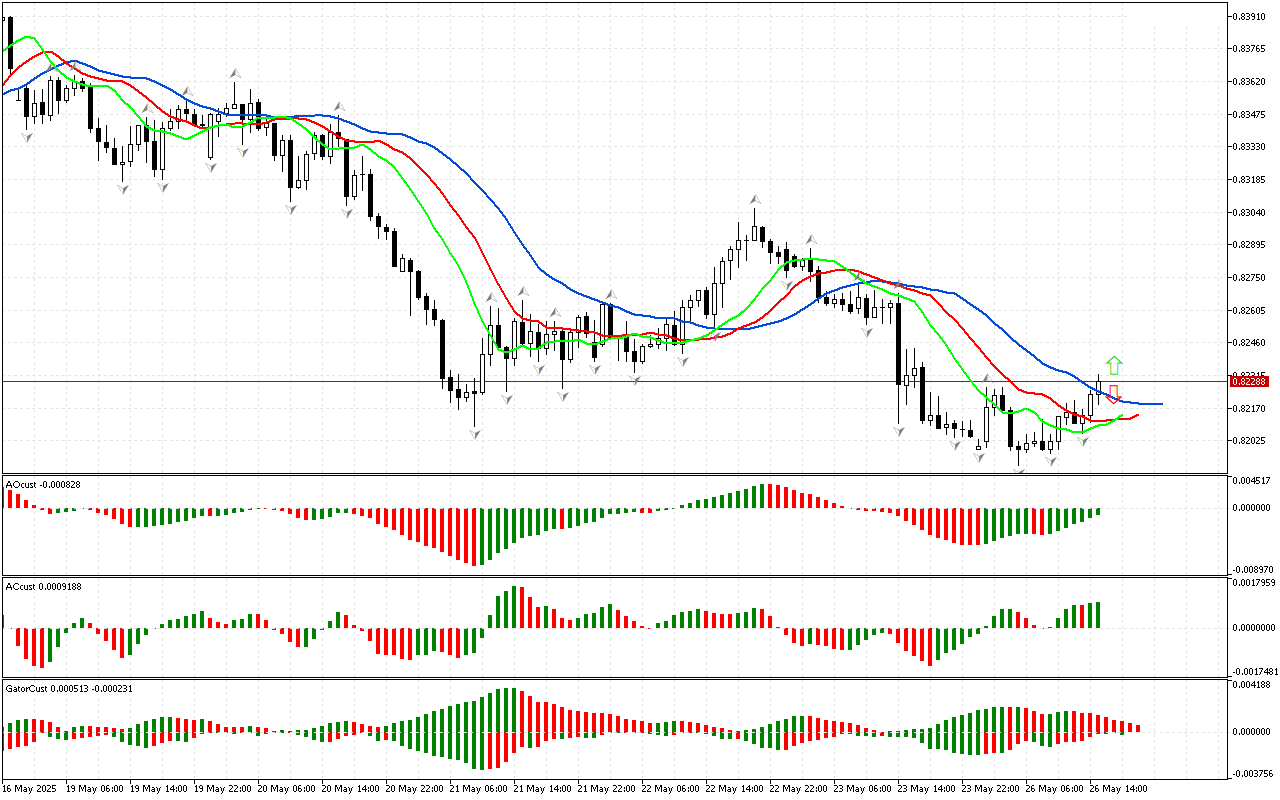Click the up fractal above 19 May 22:00 high
The height and width of the screenshot is (800, 1280).
(235, 74)
